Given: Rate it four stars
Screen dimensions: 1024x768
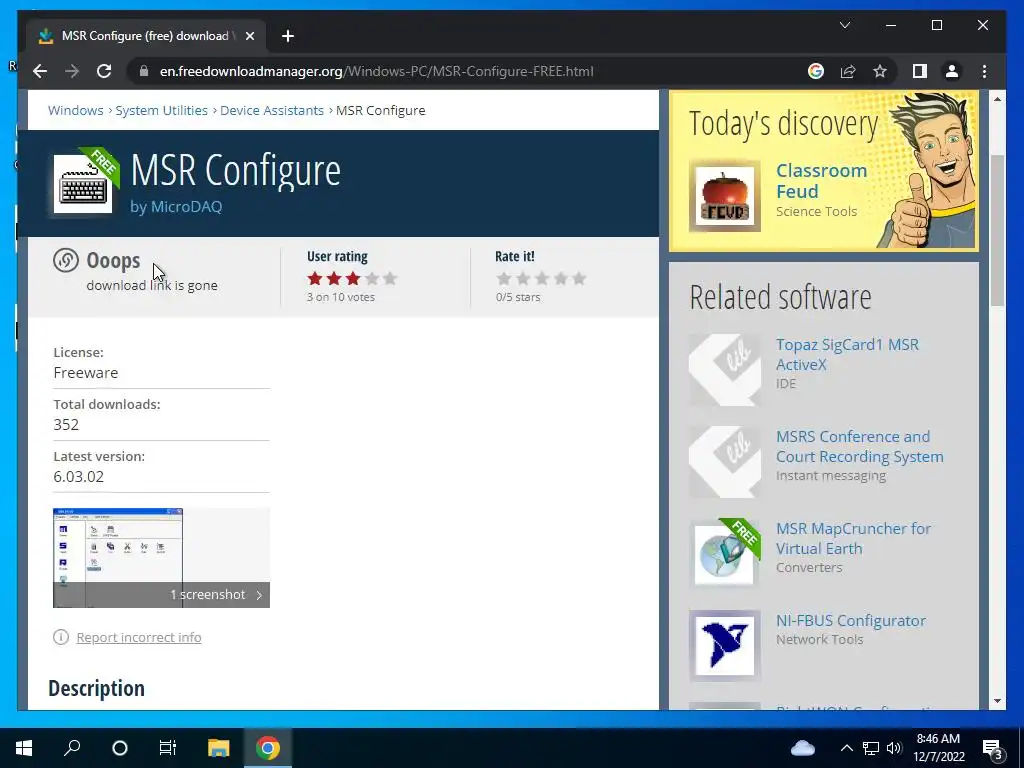Looking at the screenshot, I should tap(560, 279).
